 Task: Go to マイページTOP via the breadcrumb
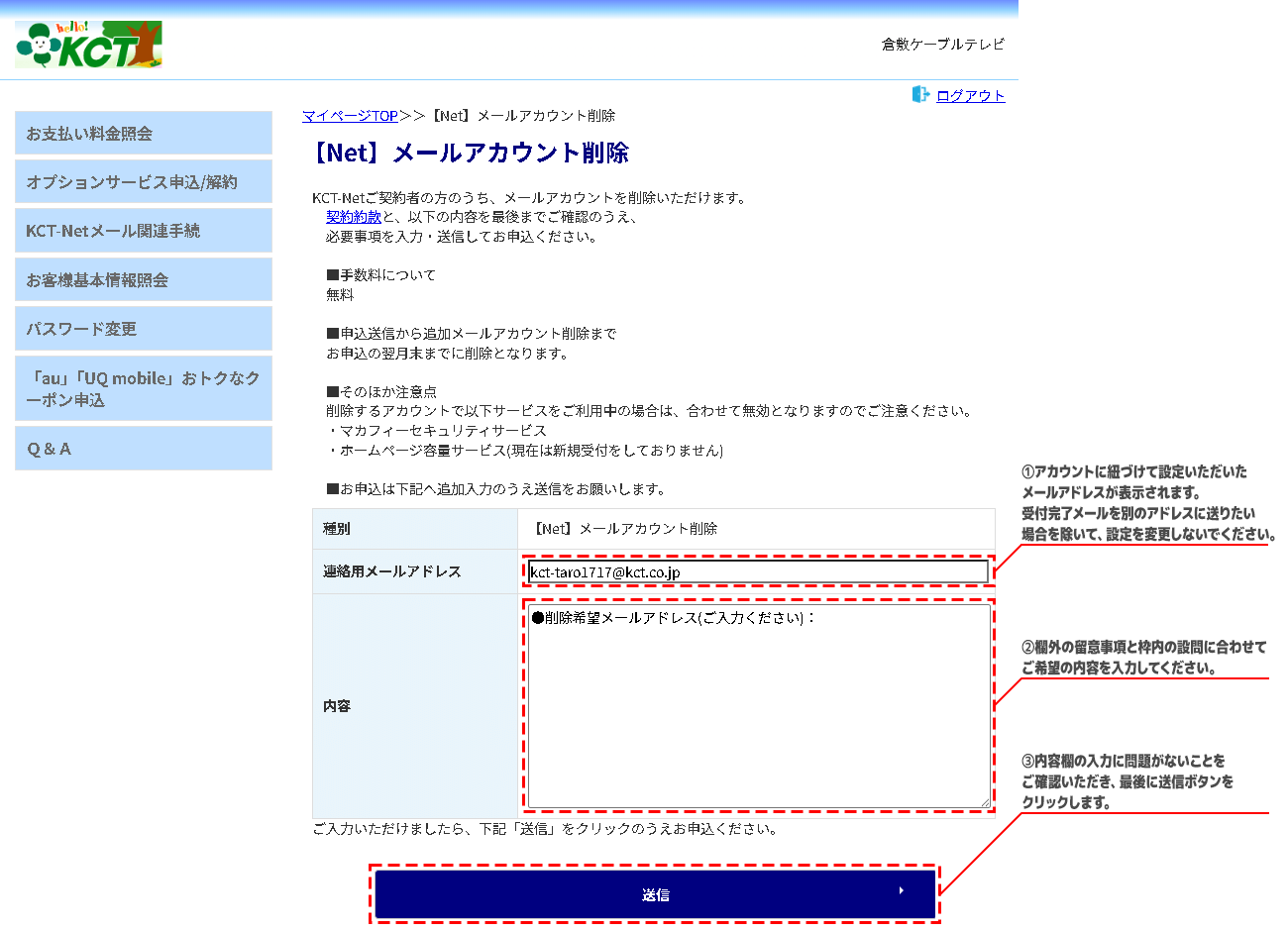pyautogui.click(x=350, y=116)
